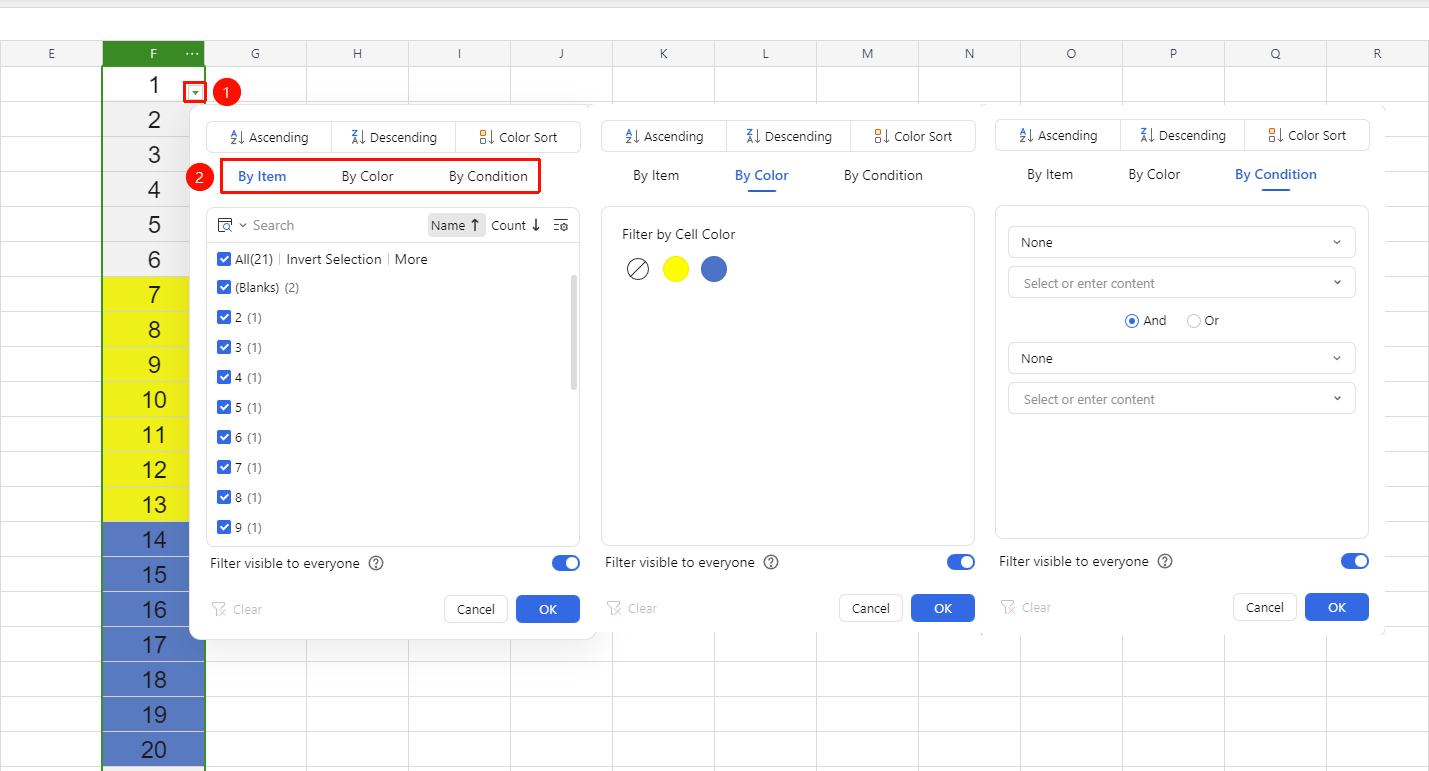The image size is (1429, 771).
Task: Click the help icon in the Filter by Cell Color panel
Action: coord(771,562)
